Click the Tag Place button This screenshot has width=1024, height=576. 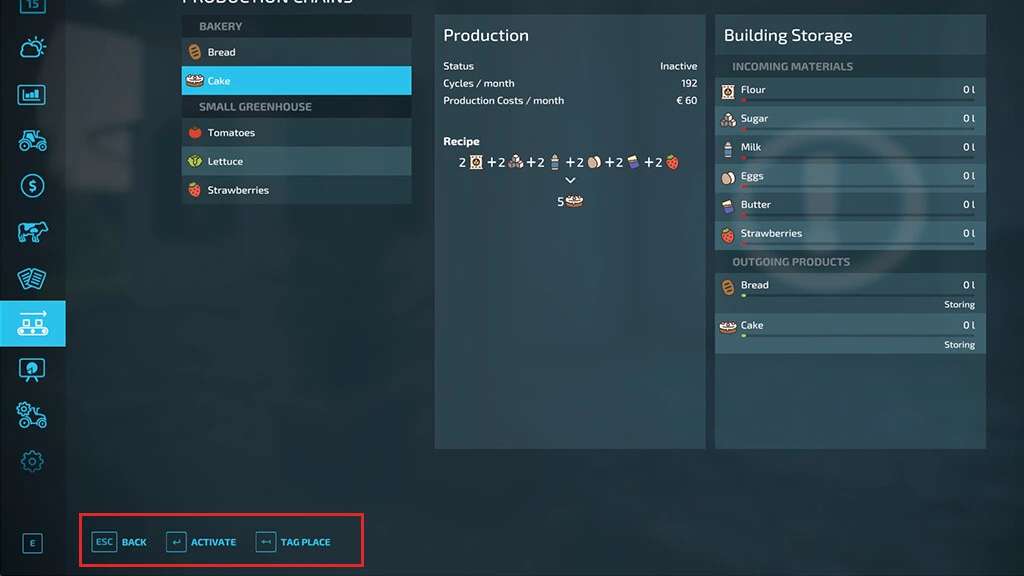[293, 542]
